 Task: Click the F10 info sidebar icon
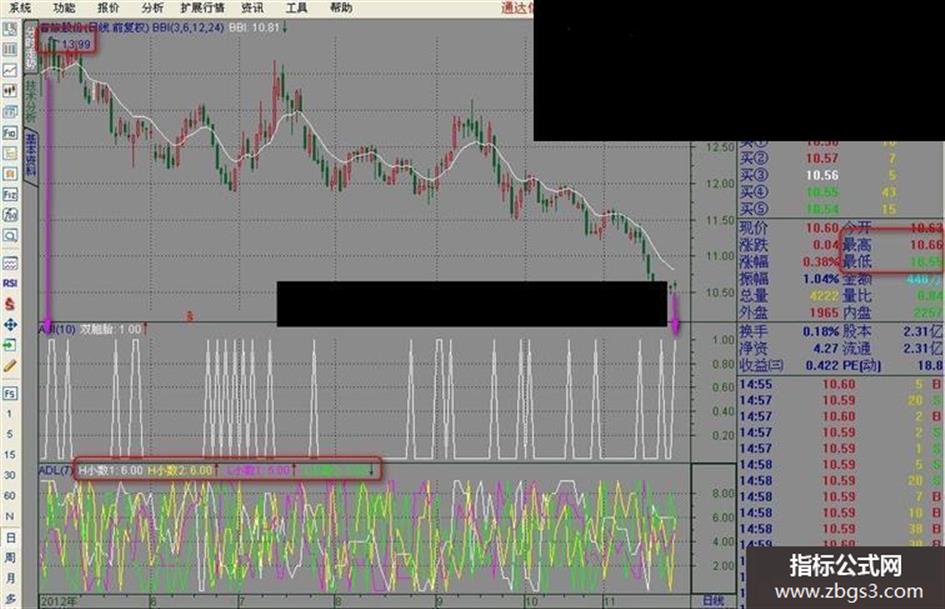click(x=10, y=132)
